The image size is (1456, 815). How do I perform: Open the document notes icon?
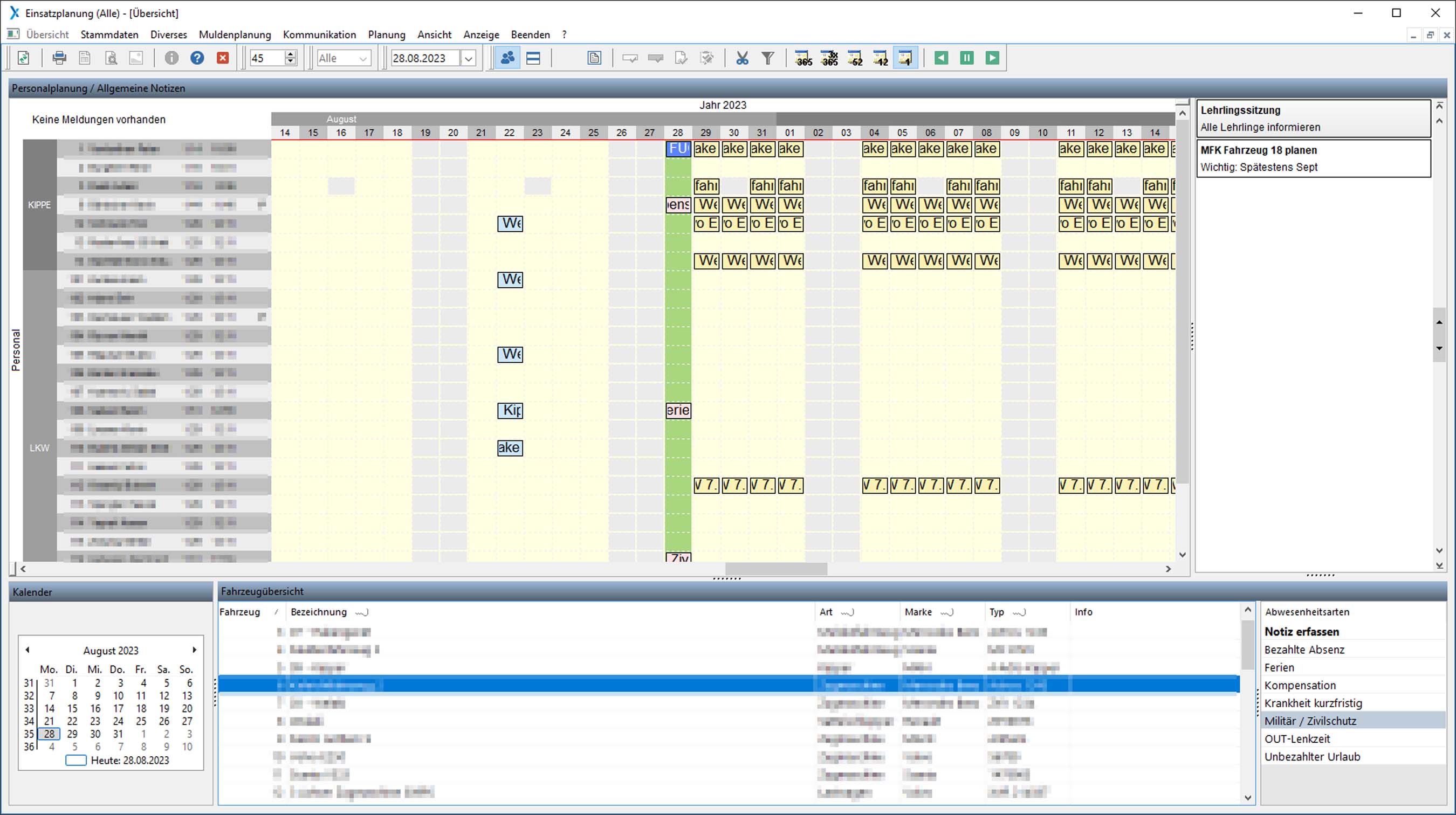tap(594, 58)
